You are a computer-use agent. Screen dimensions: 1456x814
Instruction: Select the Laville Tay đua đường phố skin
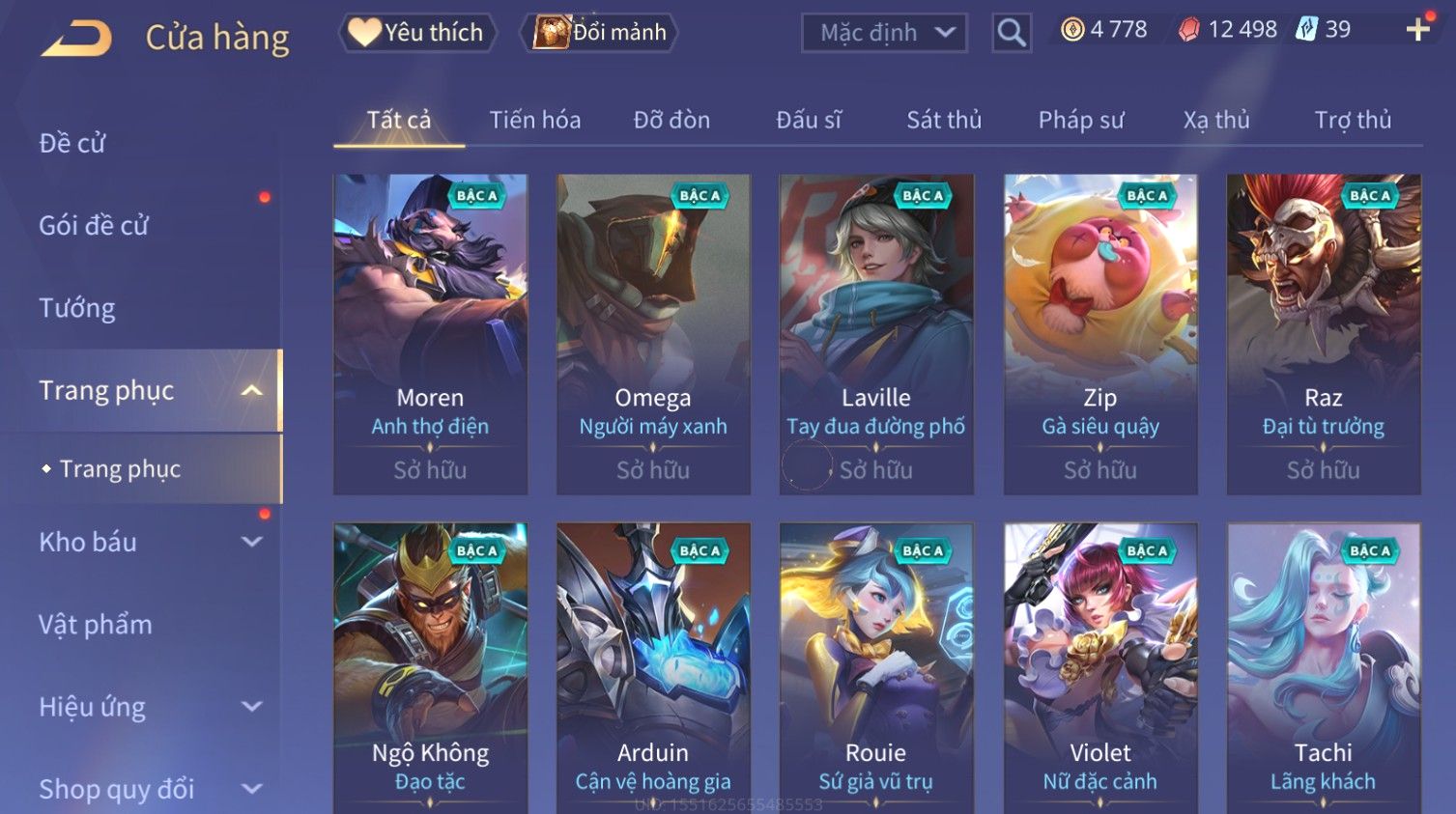876,334
